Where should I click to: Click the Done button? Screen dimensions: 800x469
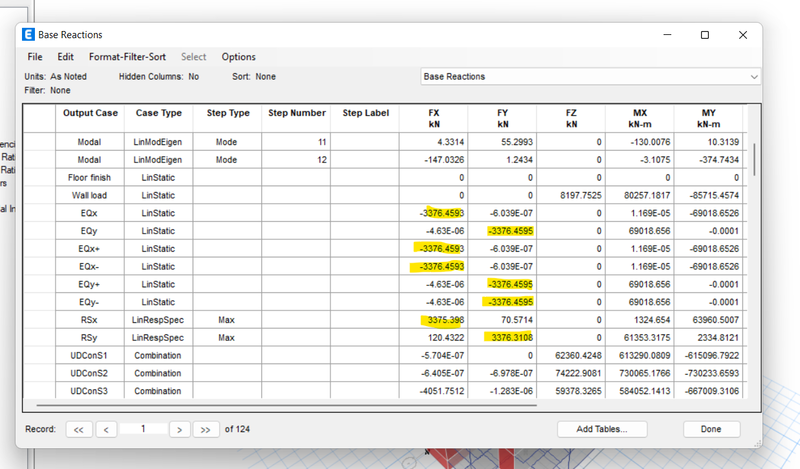coord(711,429)
